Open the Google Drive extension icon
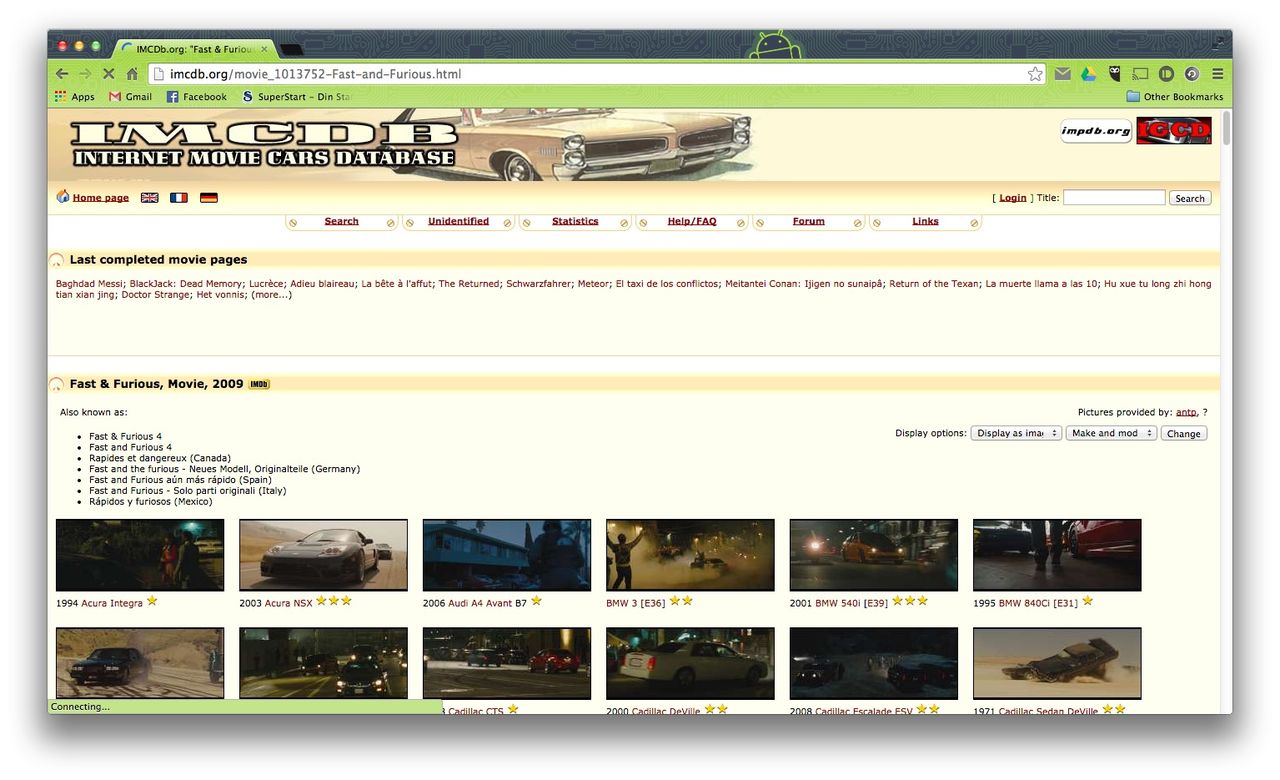 pos(1088,73)
